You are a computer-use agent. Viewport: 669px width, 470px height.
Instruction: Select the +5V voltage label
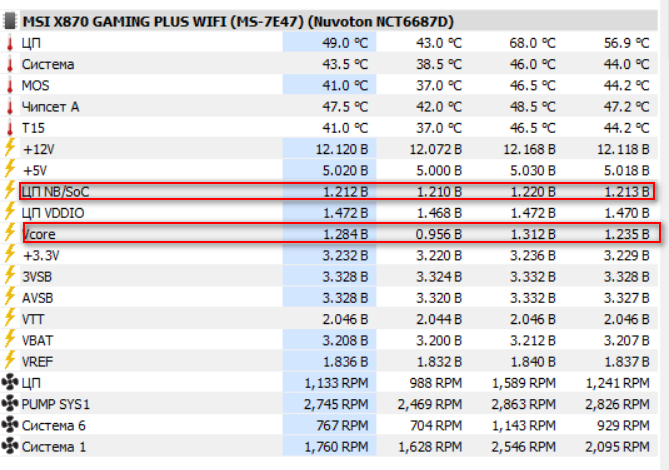[x=35, y=171]
